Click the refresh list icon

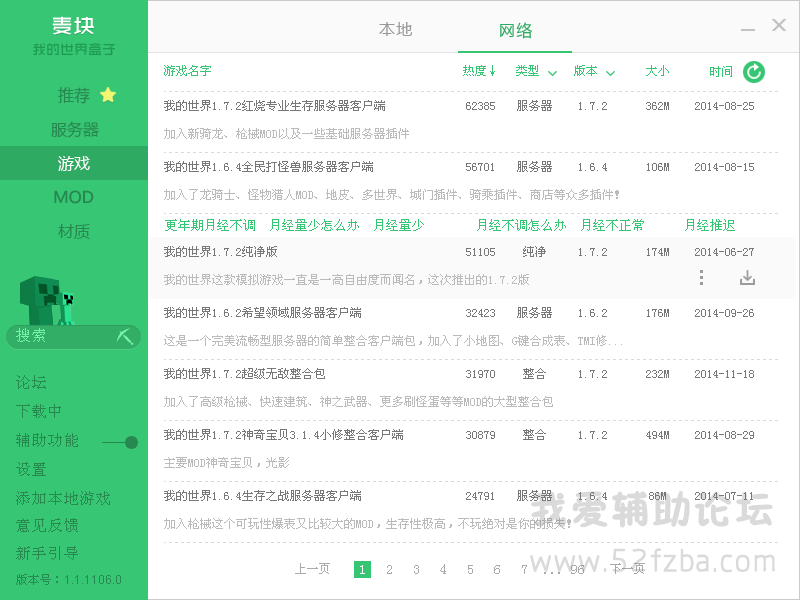tap(754, 71)
